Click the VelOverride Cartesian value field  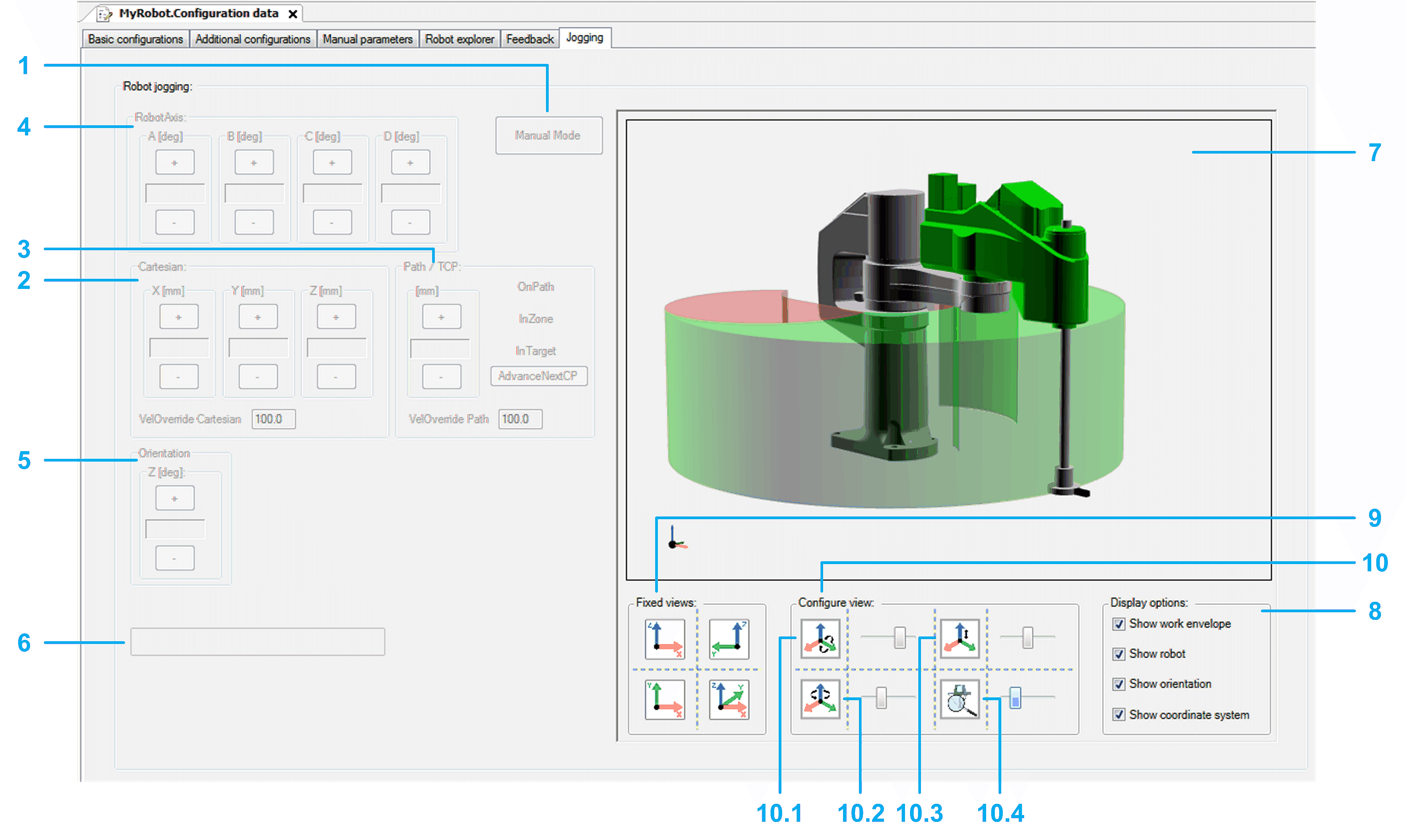coord(274,419)
